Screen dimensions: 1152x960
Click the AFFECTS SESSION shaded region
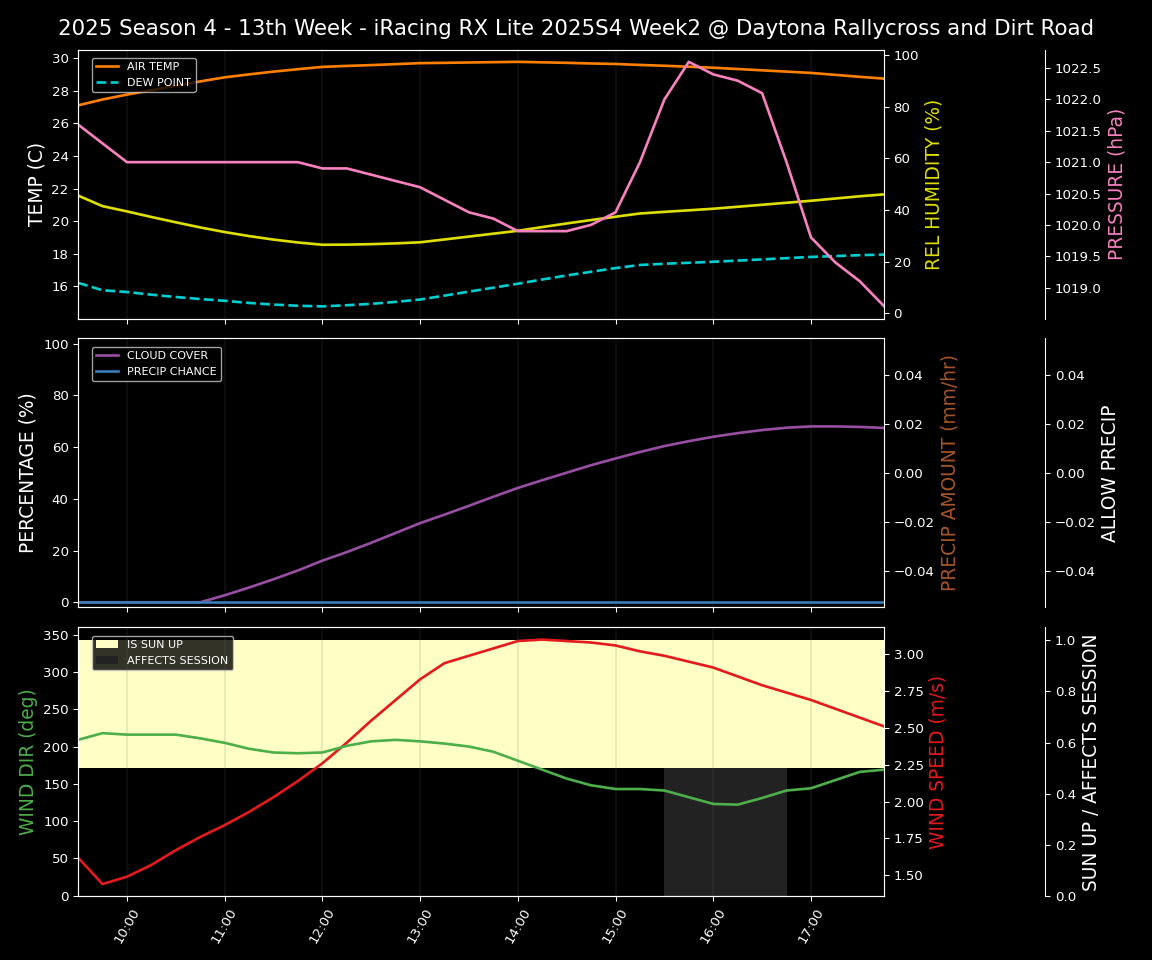(725, 830)
